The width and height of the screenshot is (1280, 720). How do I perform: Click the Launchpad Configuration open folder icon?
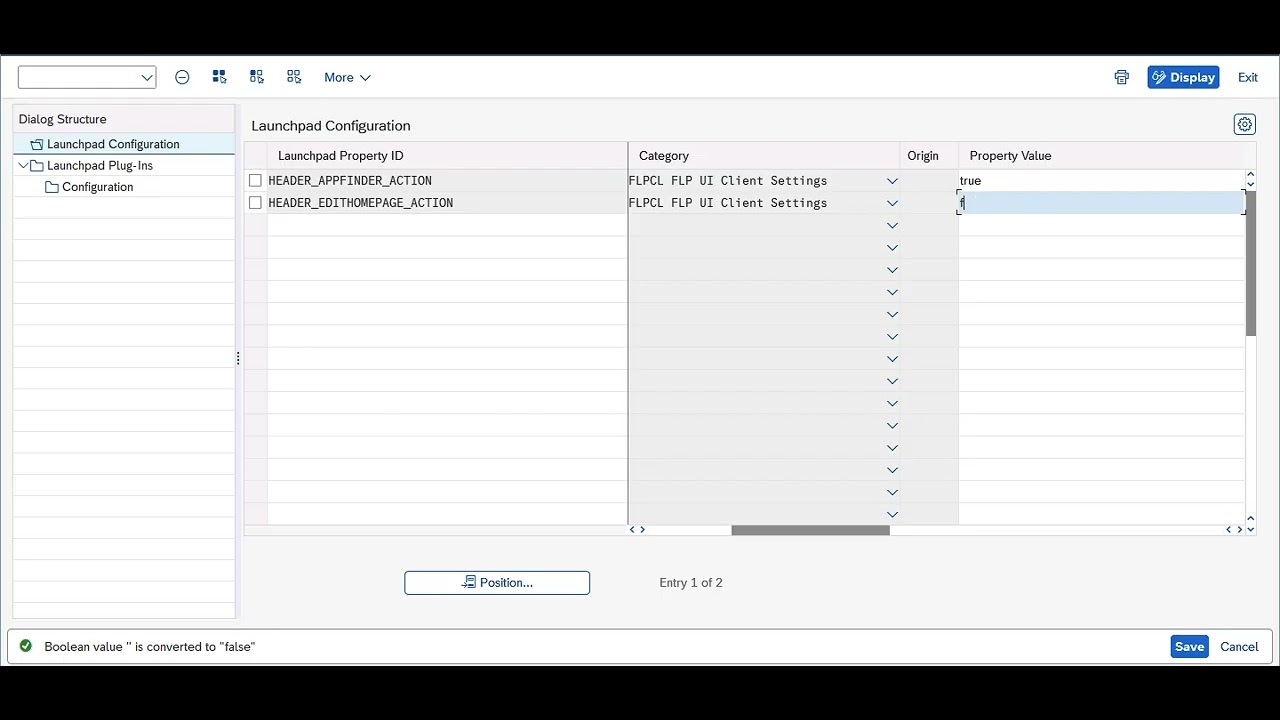(x=37, y=144)
